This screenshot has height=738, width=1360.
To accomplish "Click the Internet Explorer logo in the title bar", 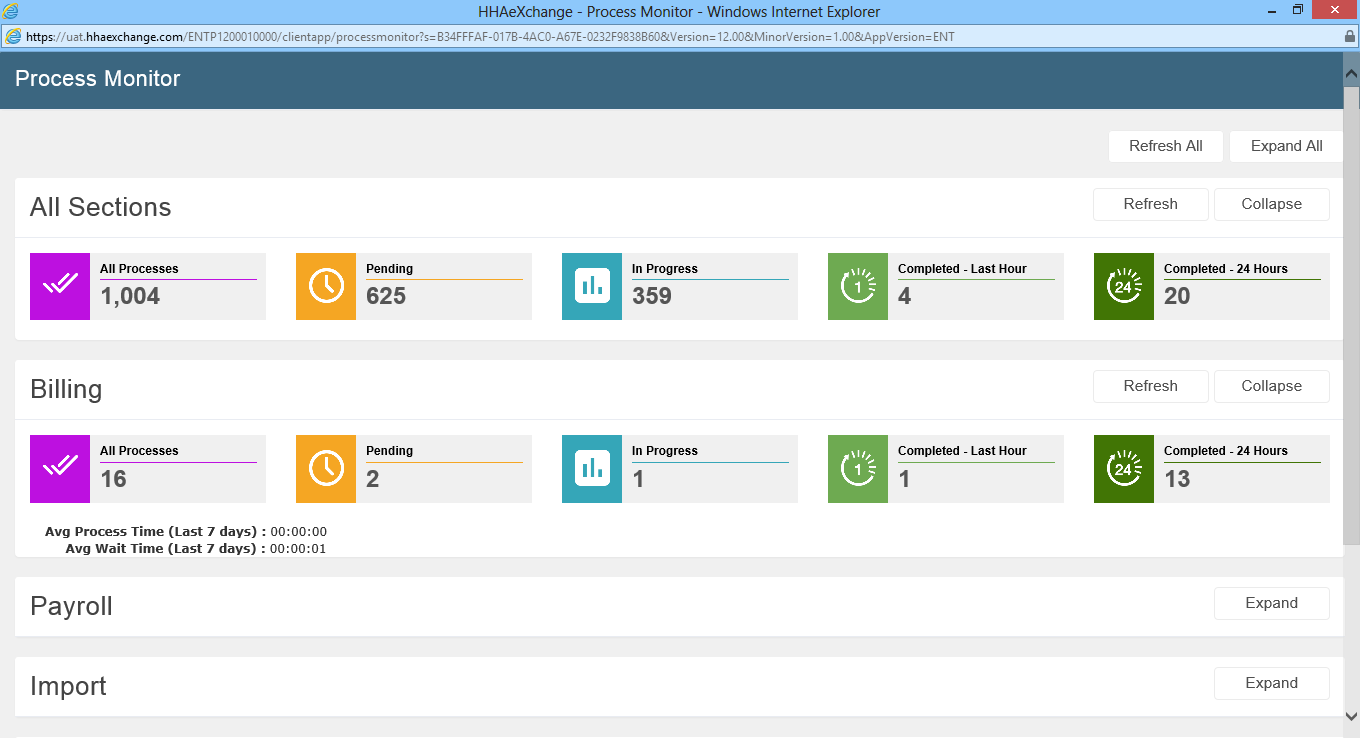I will pos(11,12).
